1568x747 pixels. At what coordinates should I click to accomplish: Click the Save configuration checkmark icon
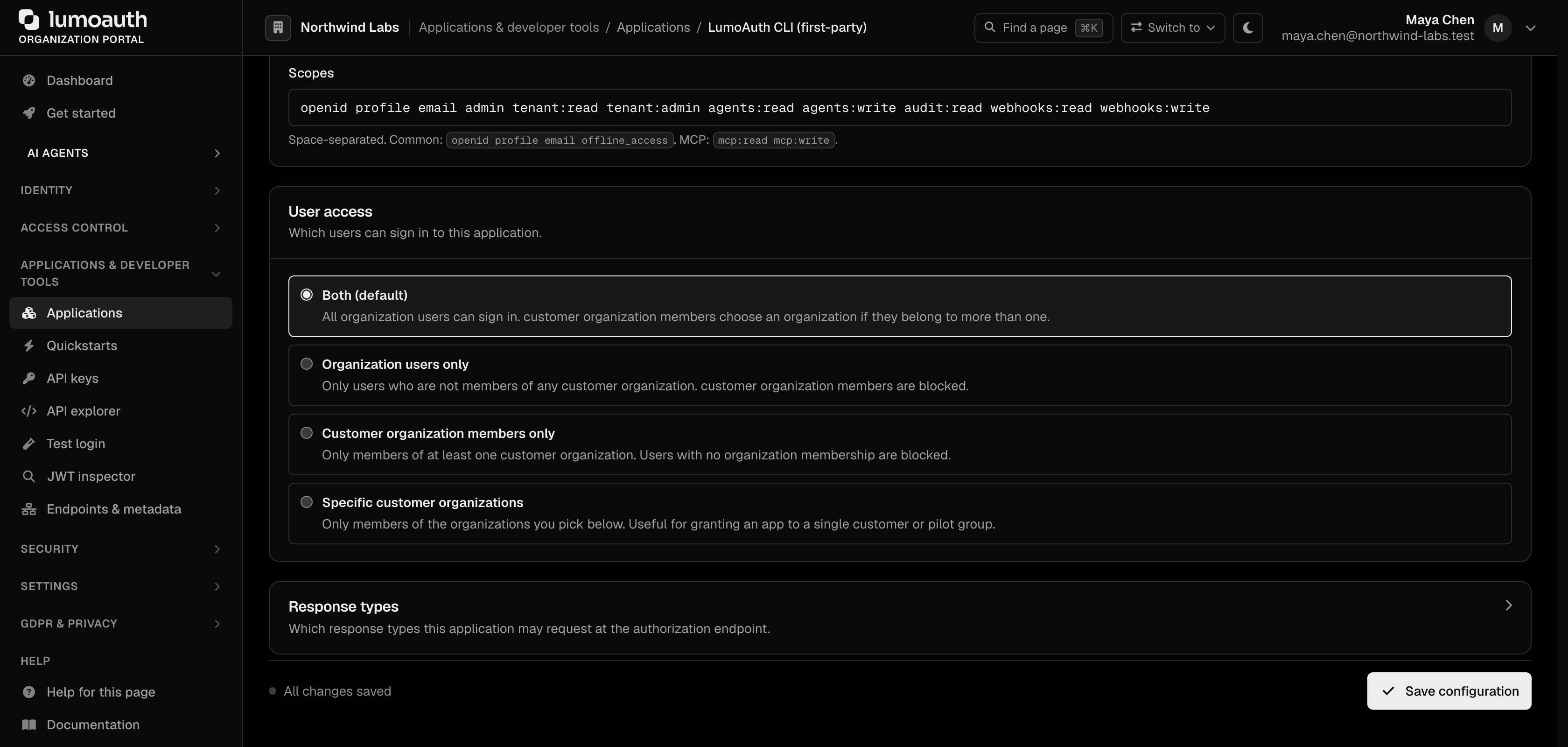click(1388, 691)
